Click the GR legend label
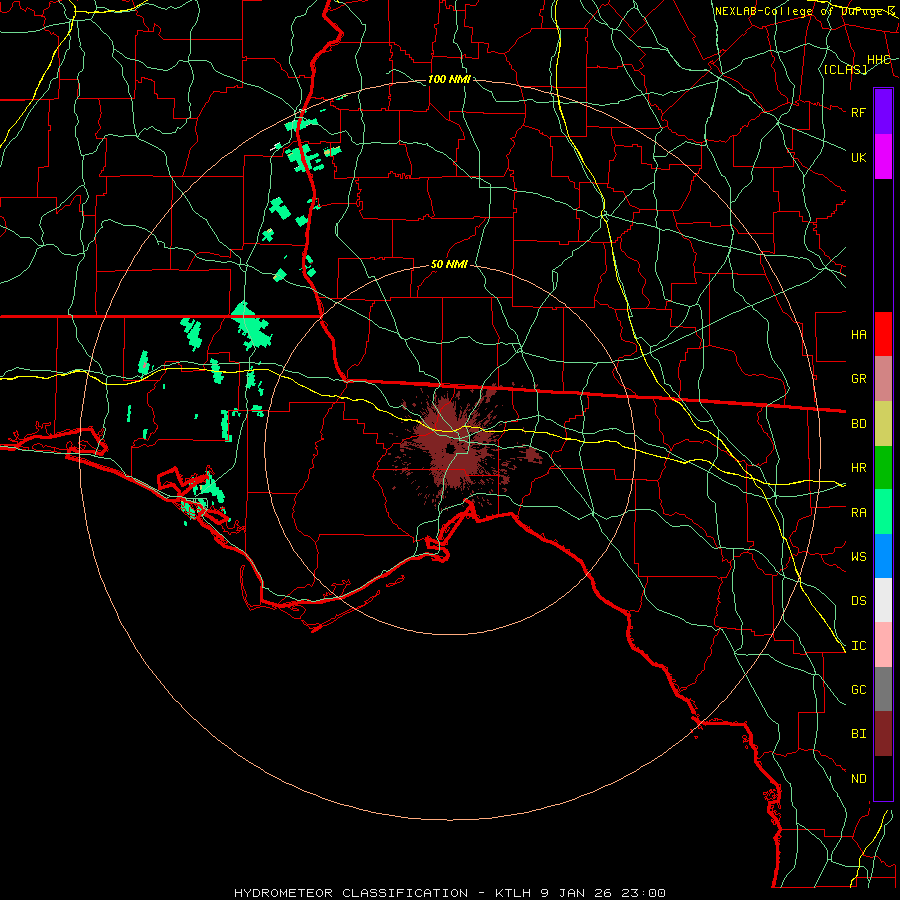The height and width of the screenshot is (900, 900). pyautogui.click(x=859, y=379)
